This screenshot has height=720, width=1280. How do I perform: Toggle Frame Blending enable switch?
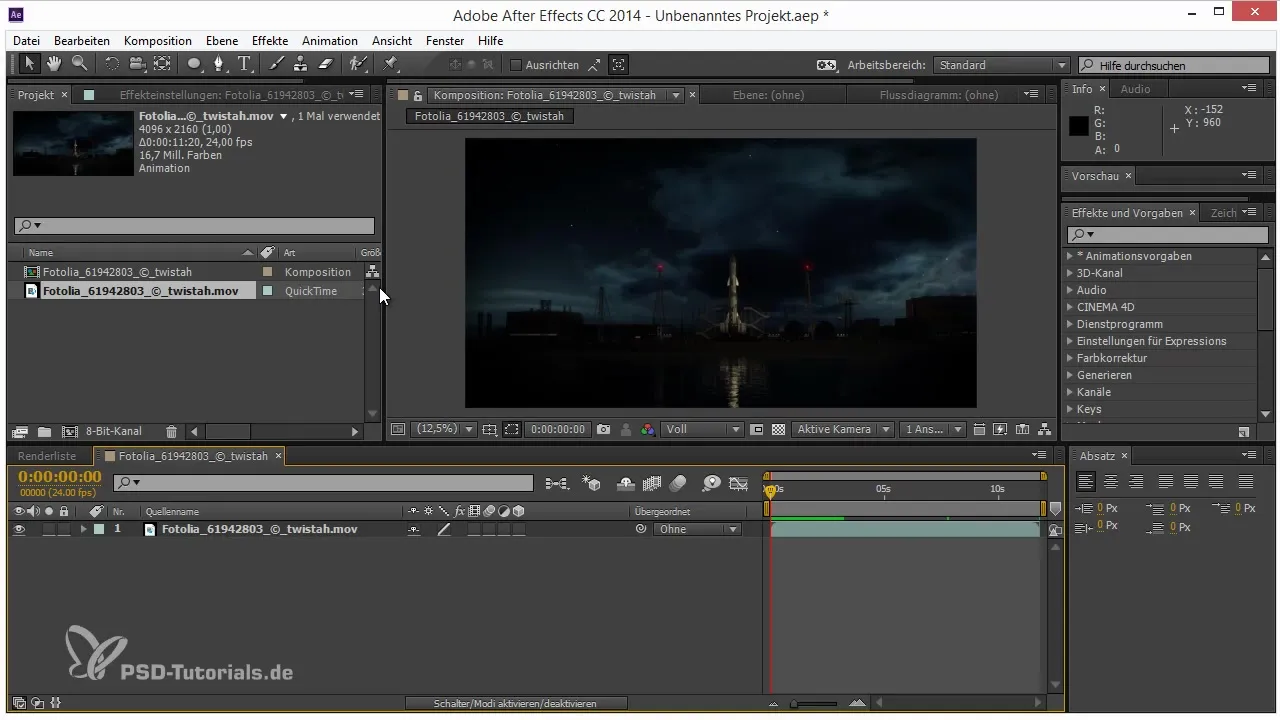point(652,484)
